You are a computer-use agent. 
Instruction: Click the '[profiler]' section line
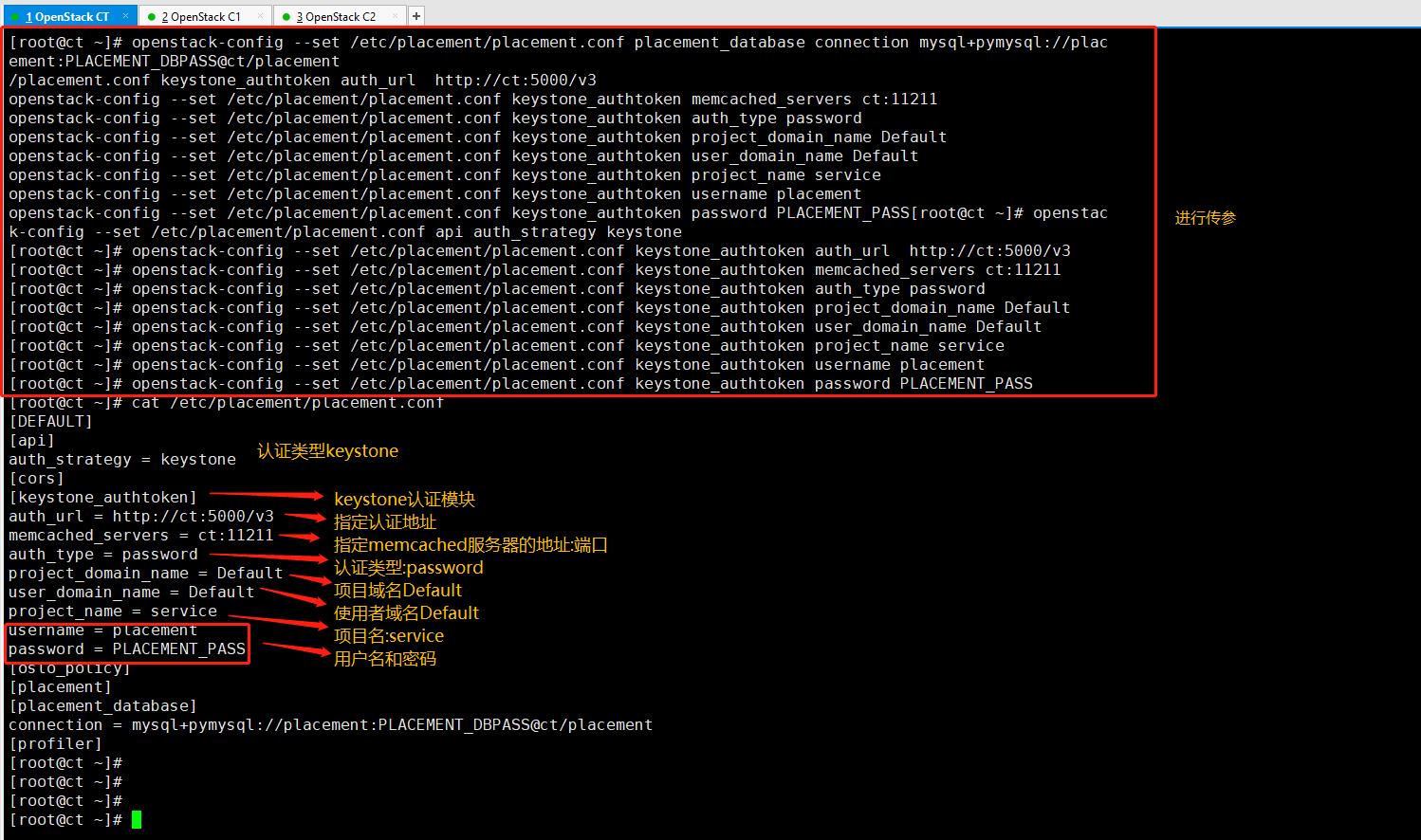56,744
